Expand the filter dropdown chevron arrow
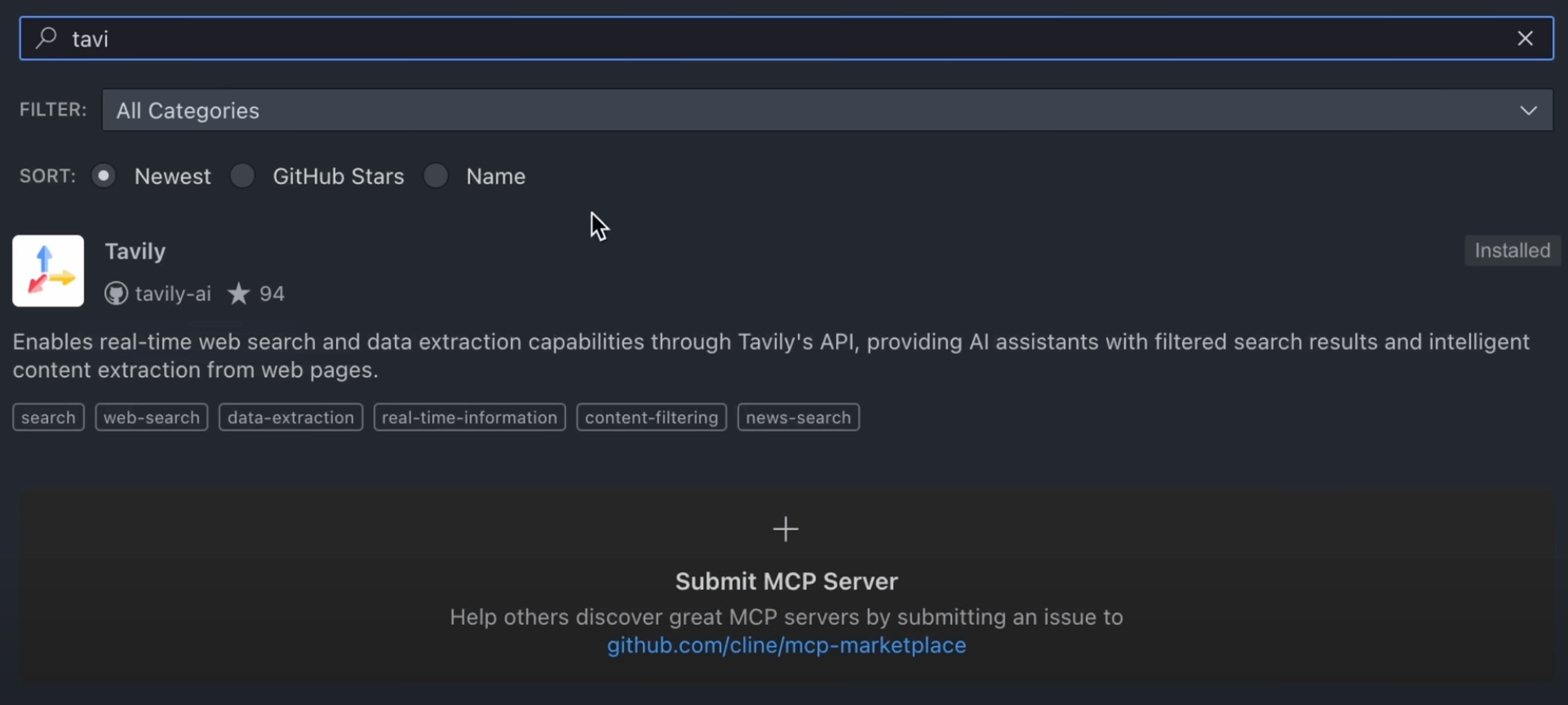 [x=1528, y=110]
